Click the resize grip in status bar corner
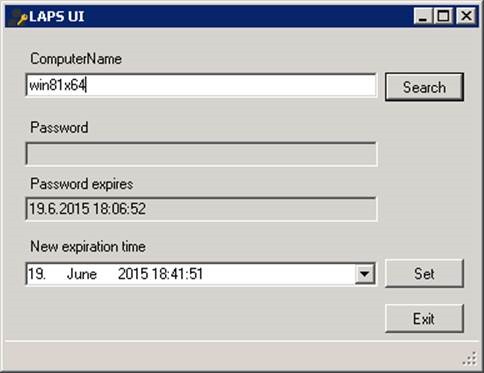The image size is (484, 373). point(470,359)
